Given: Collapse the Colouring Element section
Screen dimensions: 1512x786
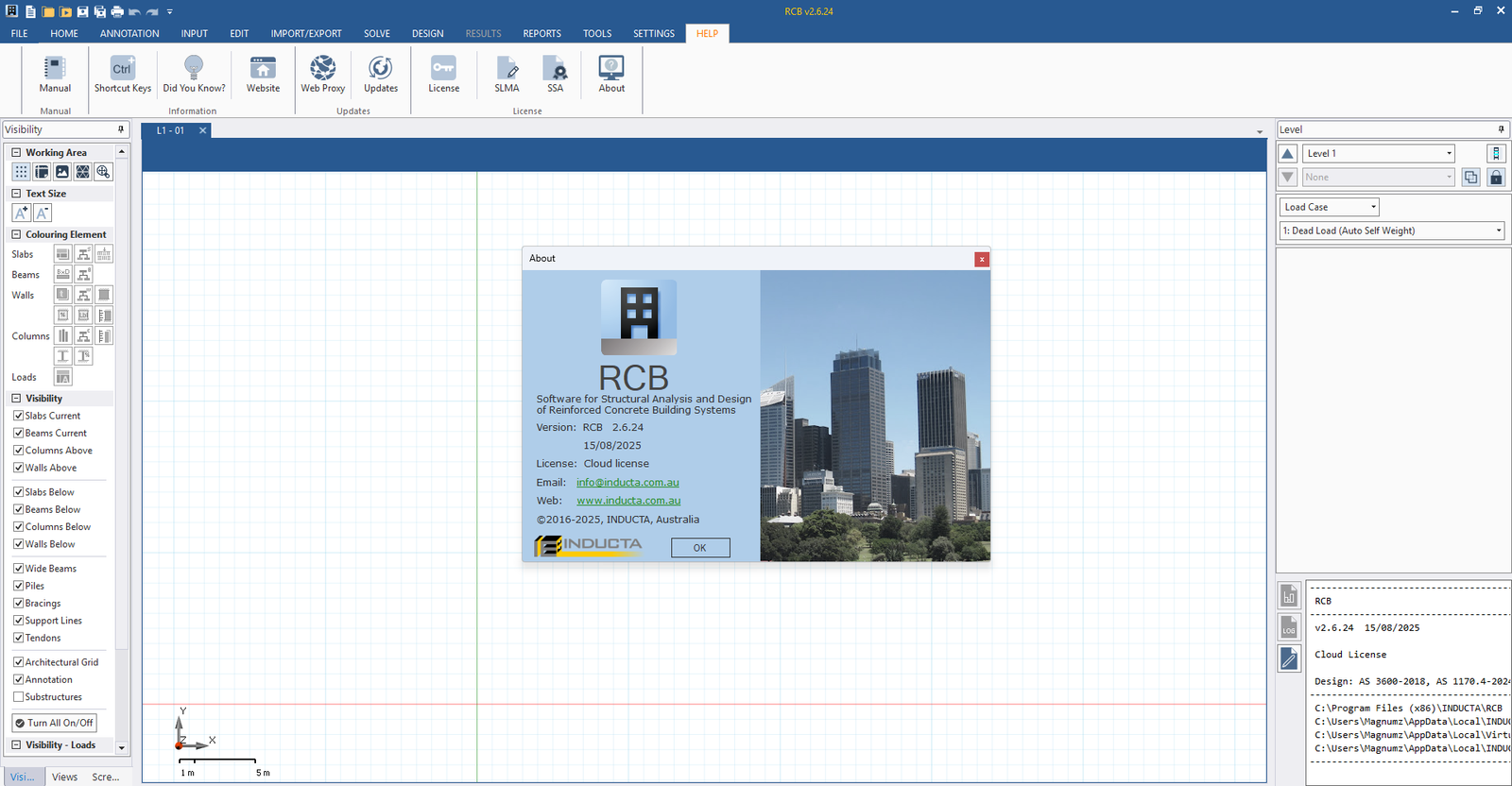Looking at the screenshot, I should tap(16, 234).
